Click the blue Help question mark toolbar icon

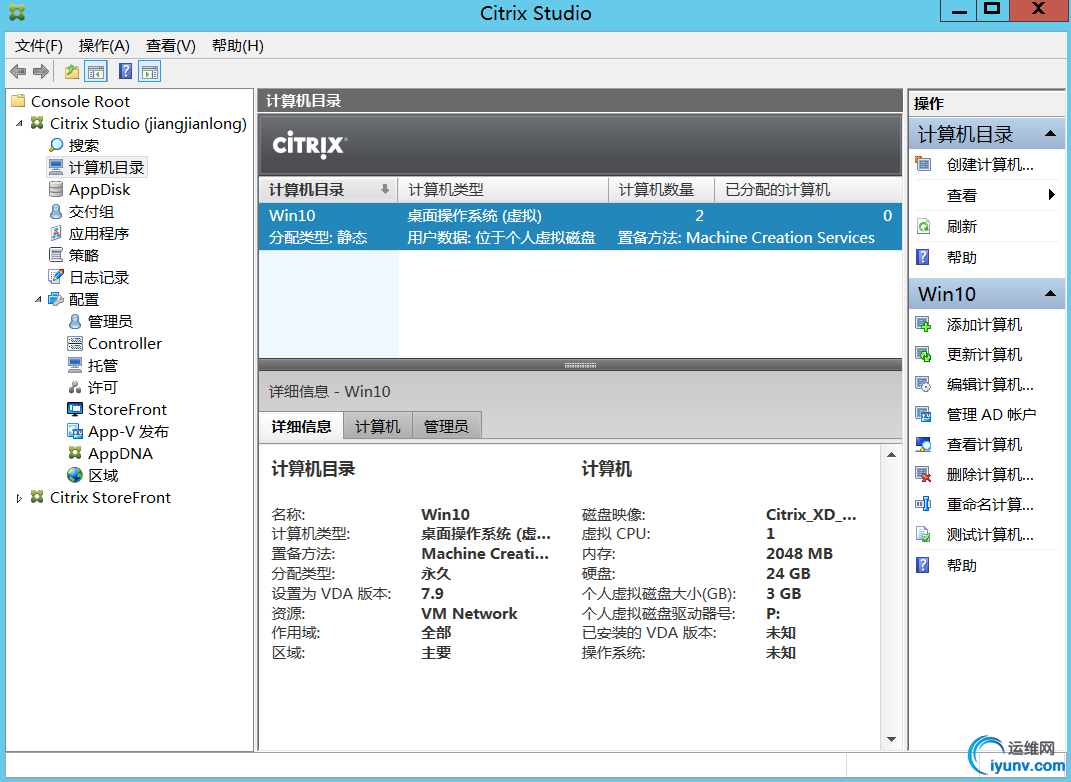coord(126,71)
